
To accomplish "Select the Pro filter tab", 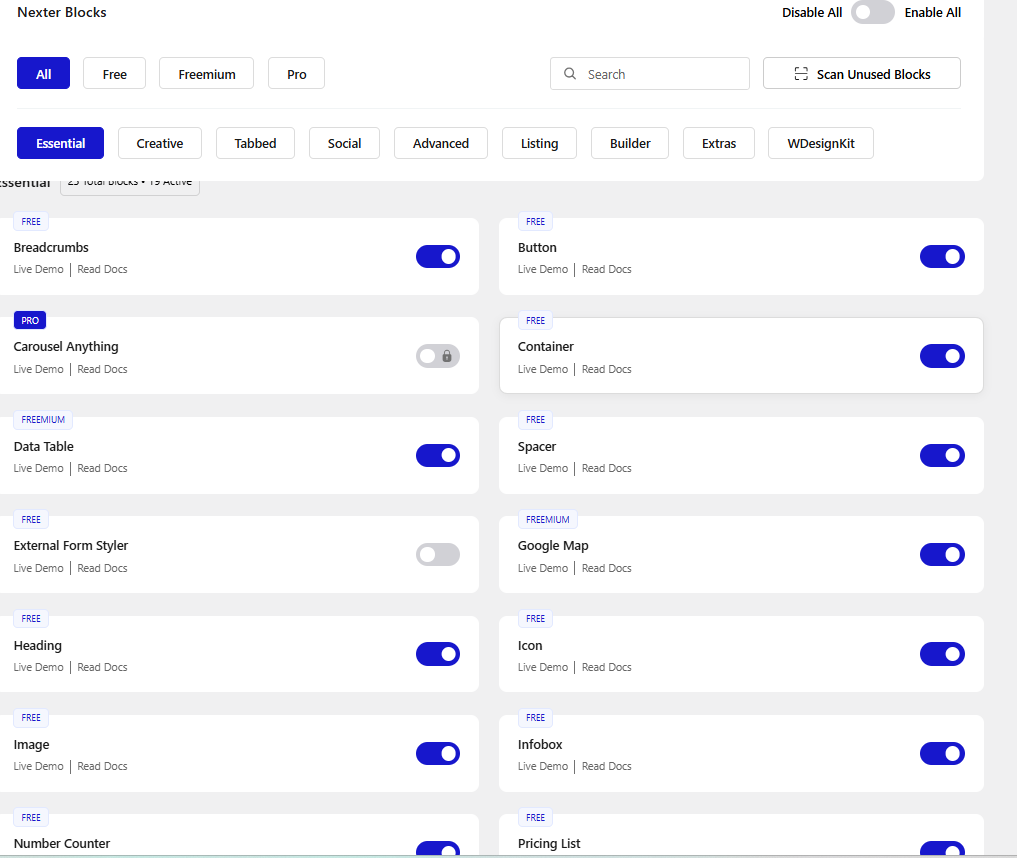I will tap(296, 73).
